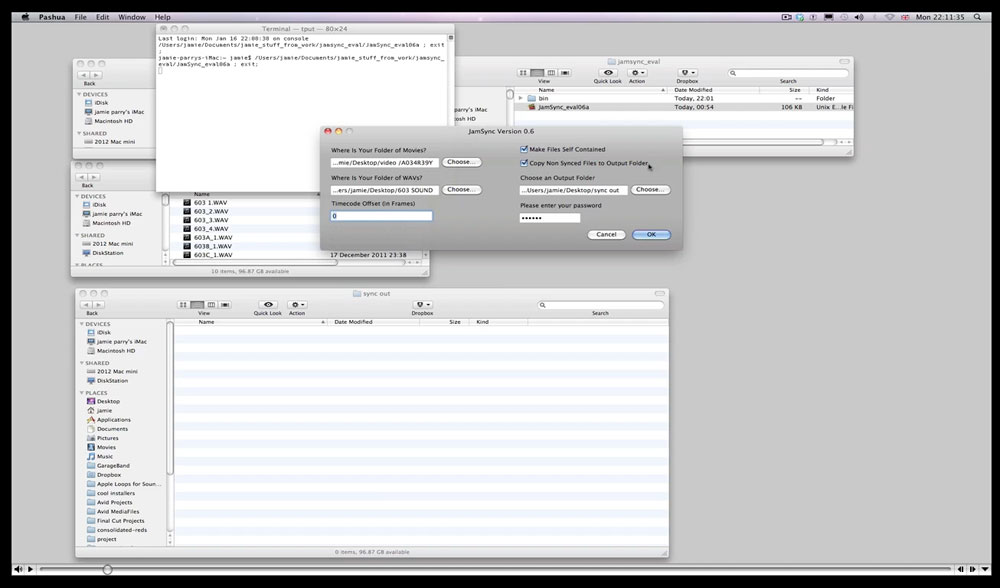The height and width of the screenshot is (588, 1000).
Task: Open the Edit menu
Action: click(x=103, y=17)
